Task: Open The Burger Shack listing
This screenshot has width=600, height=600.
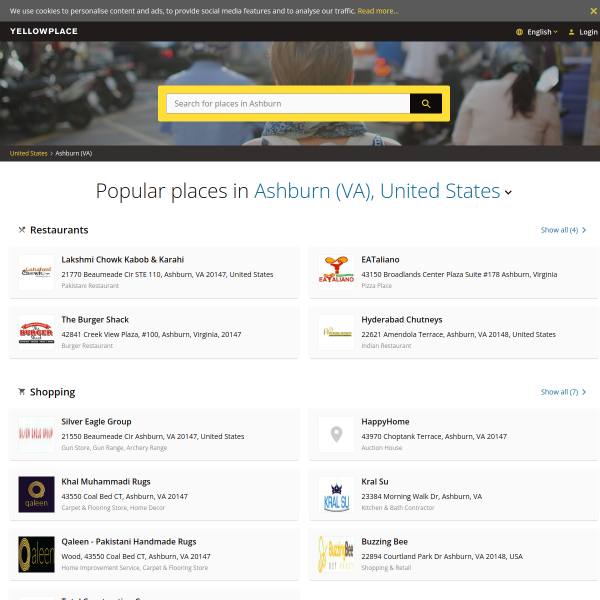Action: click(95, 320)
